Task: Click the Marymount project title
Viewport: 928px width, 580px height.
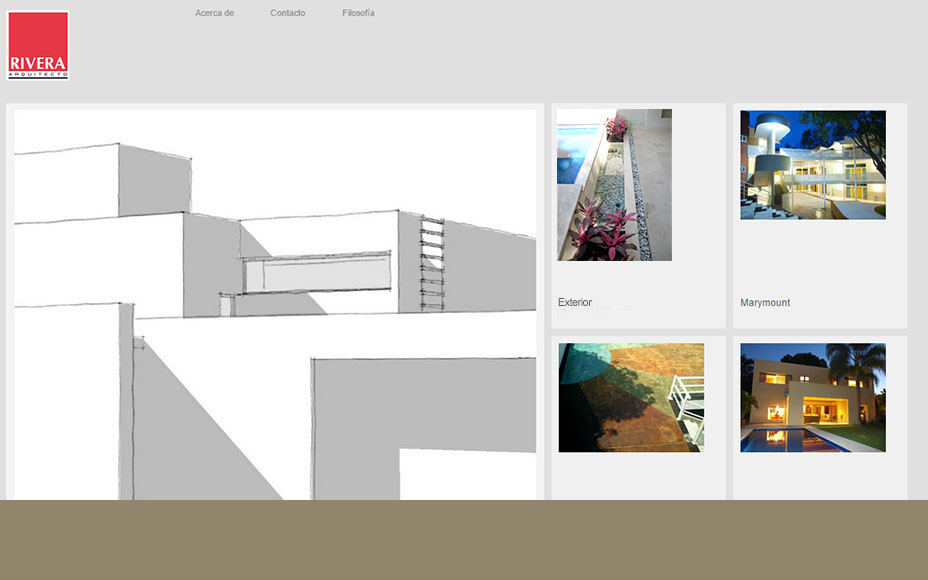Action: (765, 302)
